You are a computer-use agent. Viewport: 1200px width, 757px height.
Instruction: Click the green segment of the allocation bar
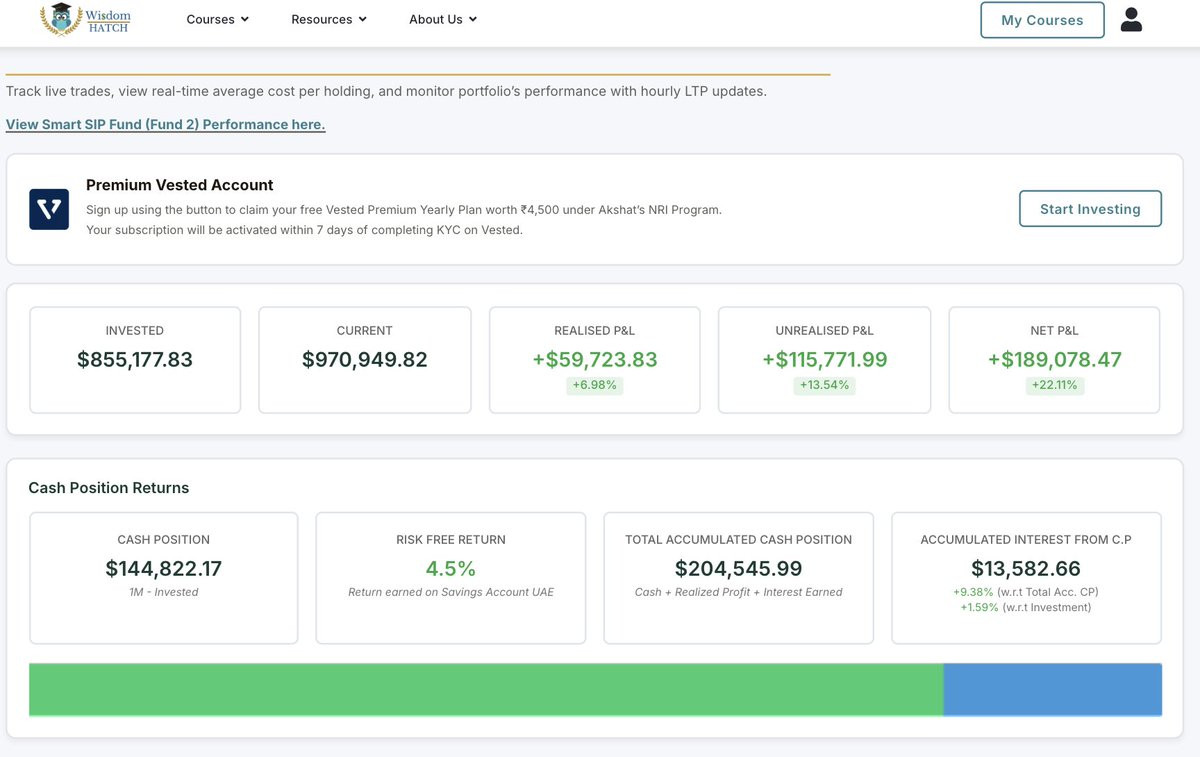(x=486, y=689)
